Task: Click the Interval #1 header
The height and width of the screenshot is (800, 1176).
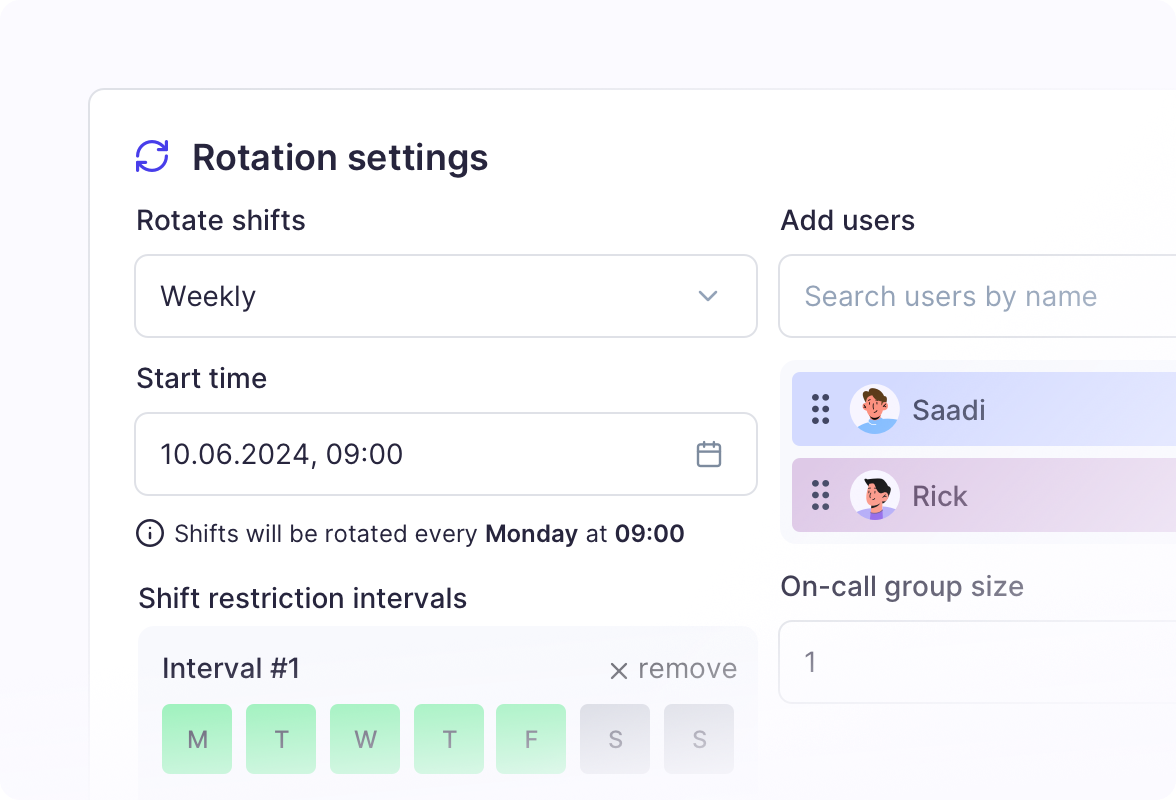Action: [x=231, y=668]
